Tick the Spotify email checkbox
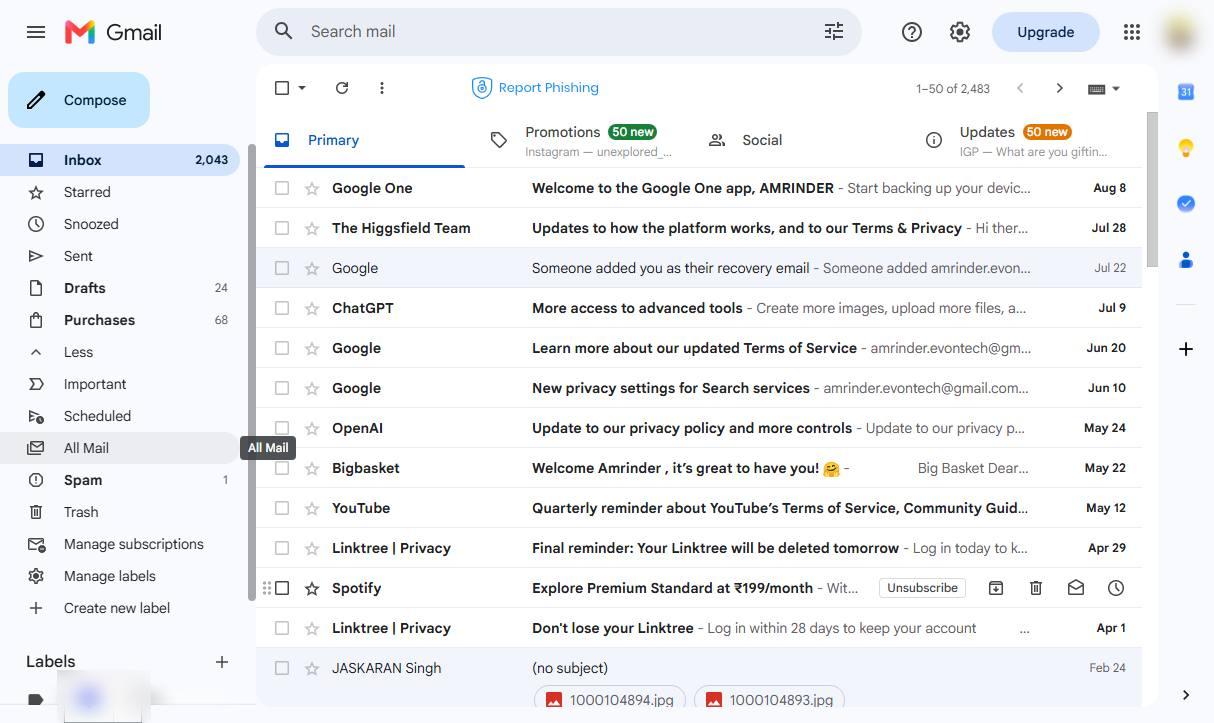The width and height of the screenshot is (1214, 723). (282, 588)
